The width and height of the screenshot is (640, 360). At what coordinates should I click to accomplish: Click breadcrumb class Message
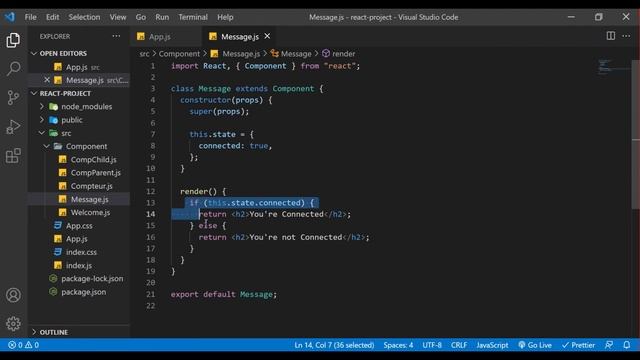tap(291, 54)
